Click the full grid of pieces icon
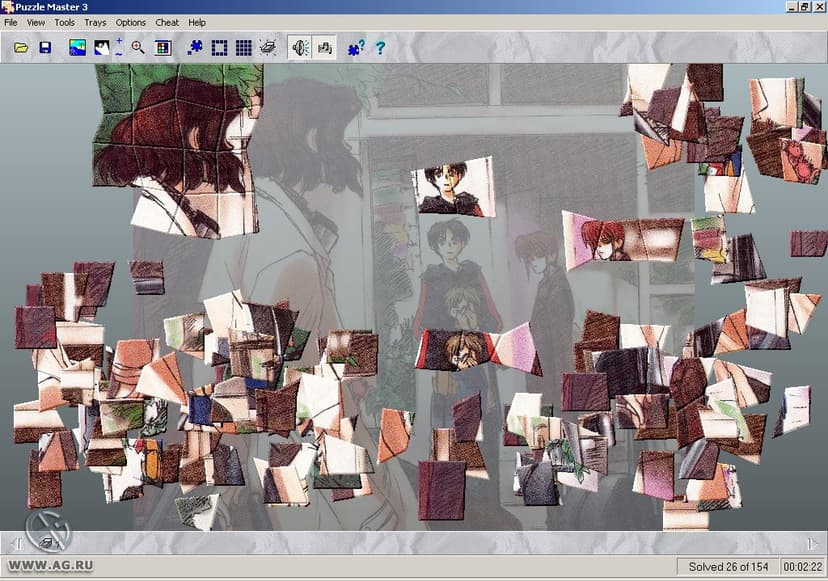828x581 pixels. click(x=243, y=48)
